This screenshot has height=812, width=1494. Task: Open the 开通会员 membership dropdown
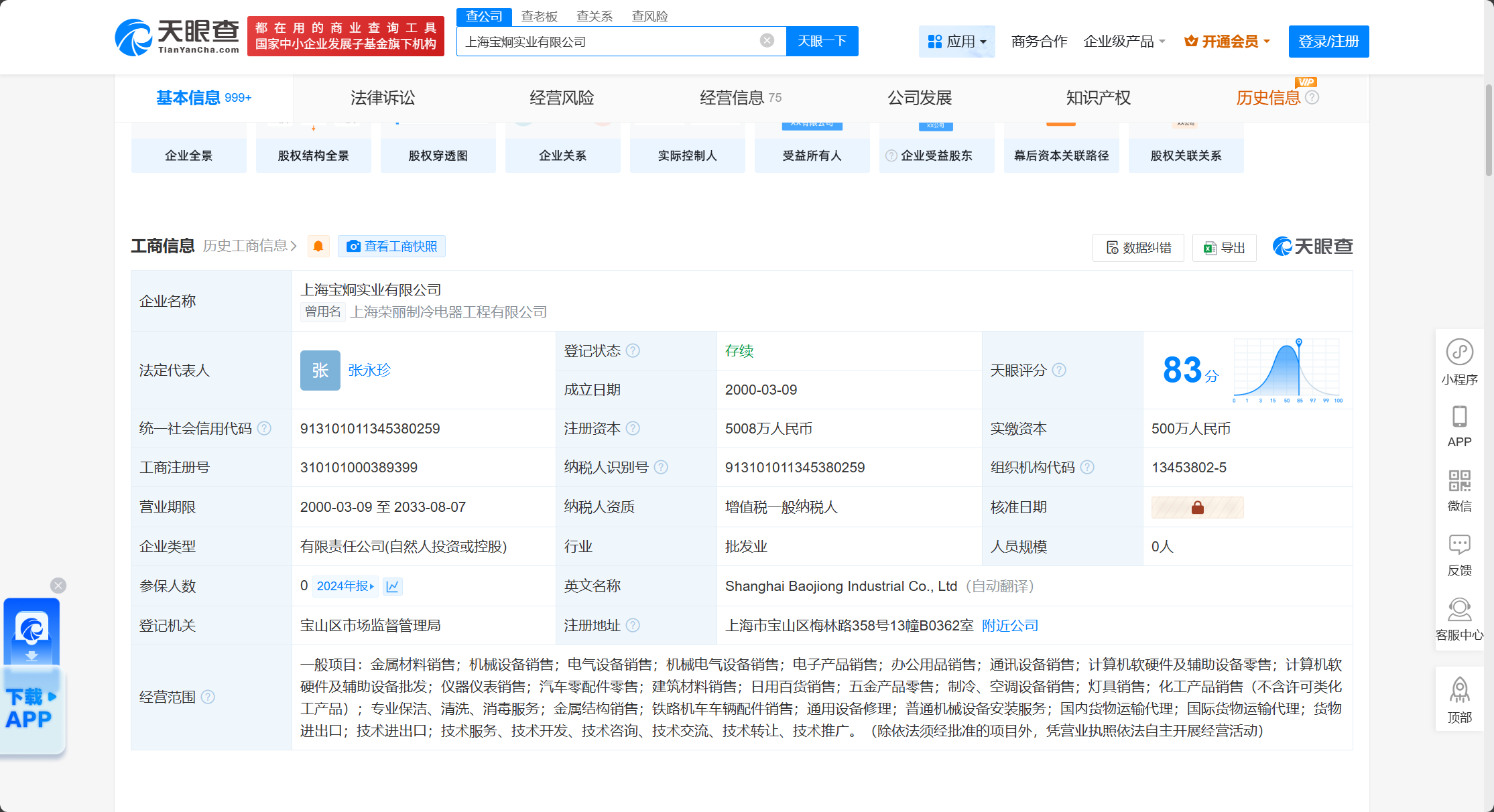pyautogui.click(x=1227, y=42)
